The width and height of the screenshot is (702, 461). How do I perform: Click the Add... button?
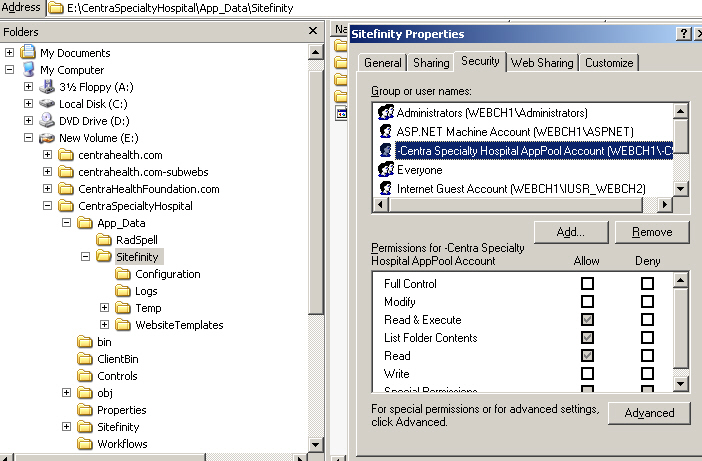pos(571,232)
